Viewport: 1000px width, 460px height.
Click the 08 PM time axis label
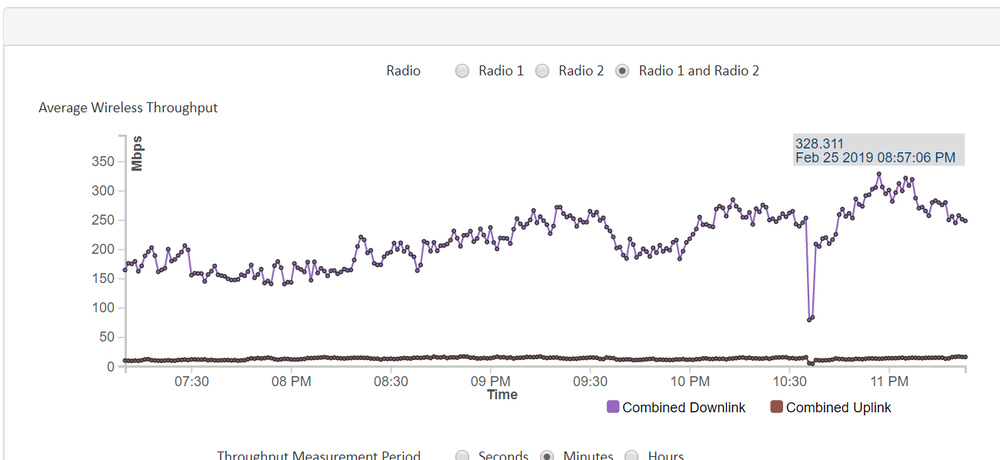pyautogui.click(x=291, y=382)
